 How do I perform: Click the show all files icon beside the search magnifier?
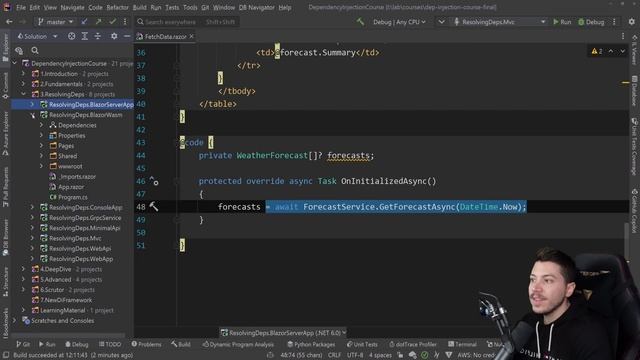click(x=19, y=51)
